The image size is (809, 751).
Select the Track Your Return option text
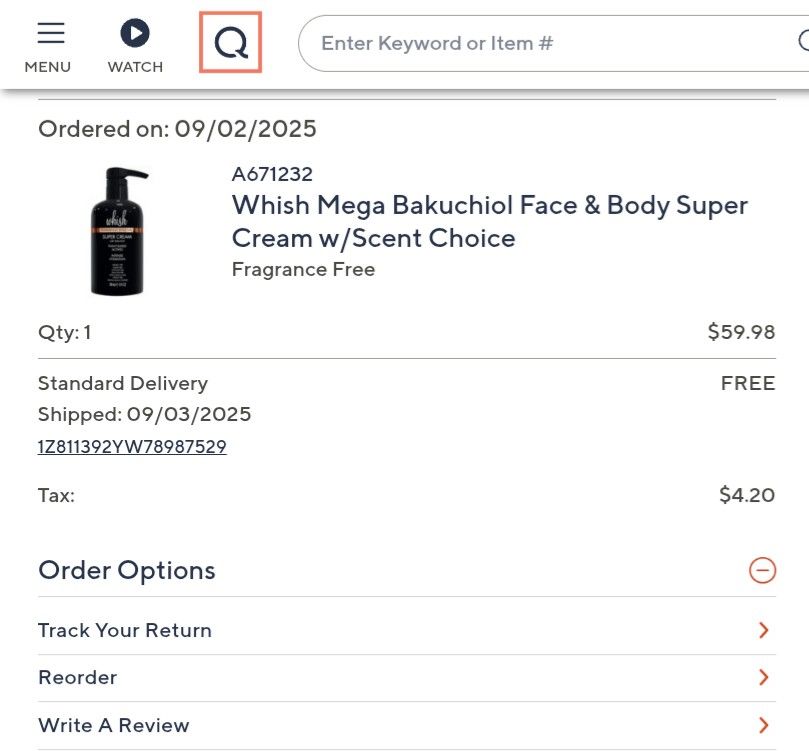[x=125, y=630]
